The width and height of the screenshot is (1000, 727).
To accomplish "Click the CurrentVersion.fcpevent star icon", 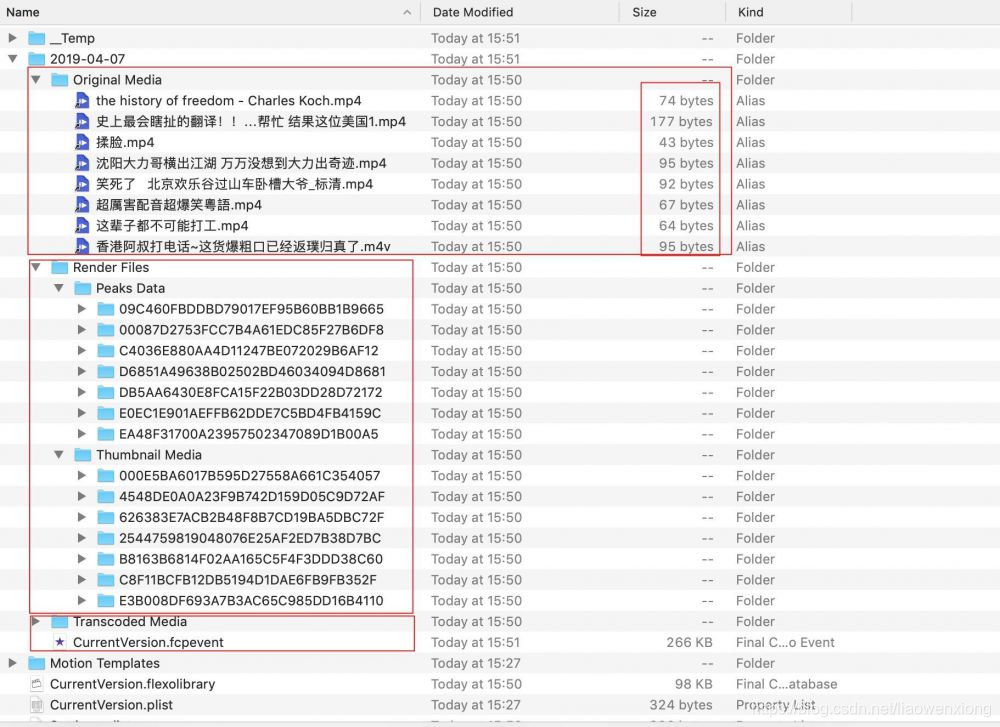I will point(60,642).
